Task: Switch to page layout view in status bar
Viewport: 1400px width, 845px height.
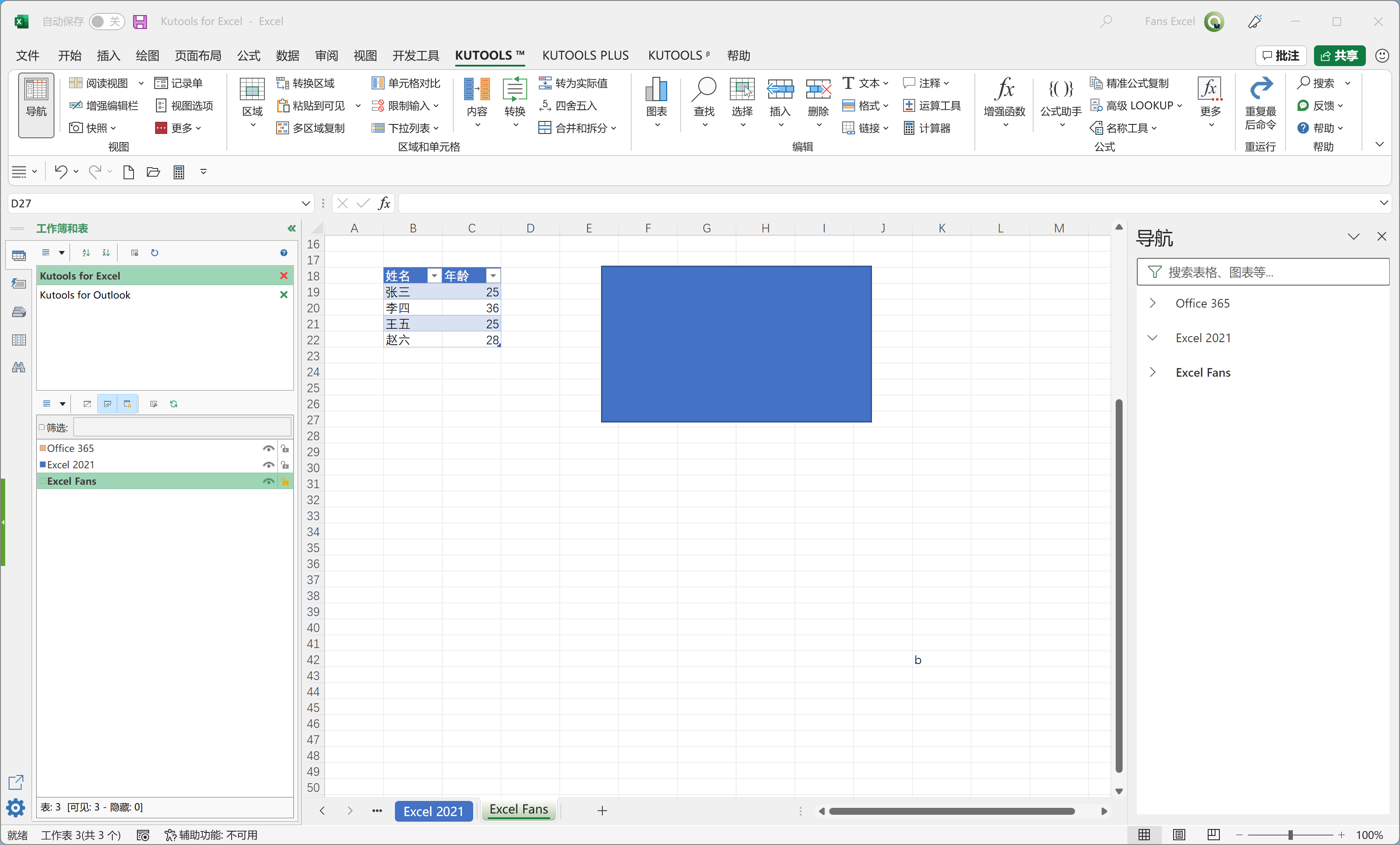Action: click(1179, 835)
